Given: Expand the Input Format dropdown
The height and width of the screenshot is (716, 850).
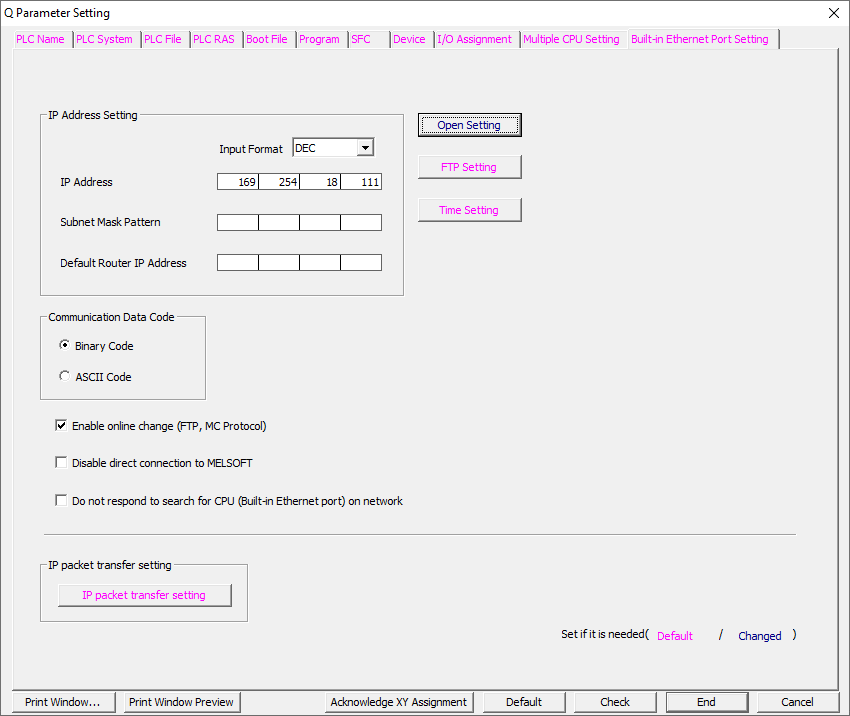Looking at the screenshot, I should point(365,148).
